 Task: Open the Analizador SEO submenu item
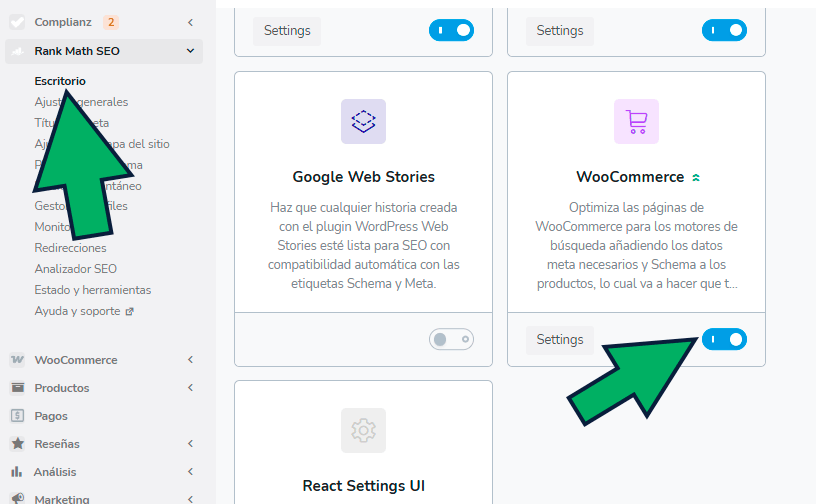[75, 269]
